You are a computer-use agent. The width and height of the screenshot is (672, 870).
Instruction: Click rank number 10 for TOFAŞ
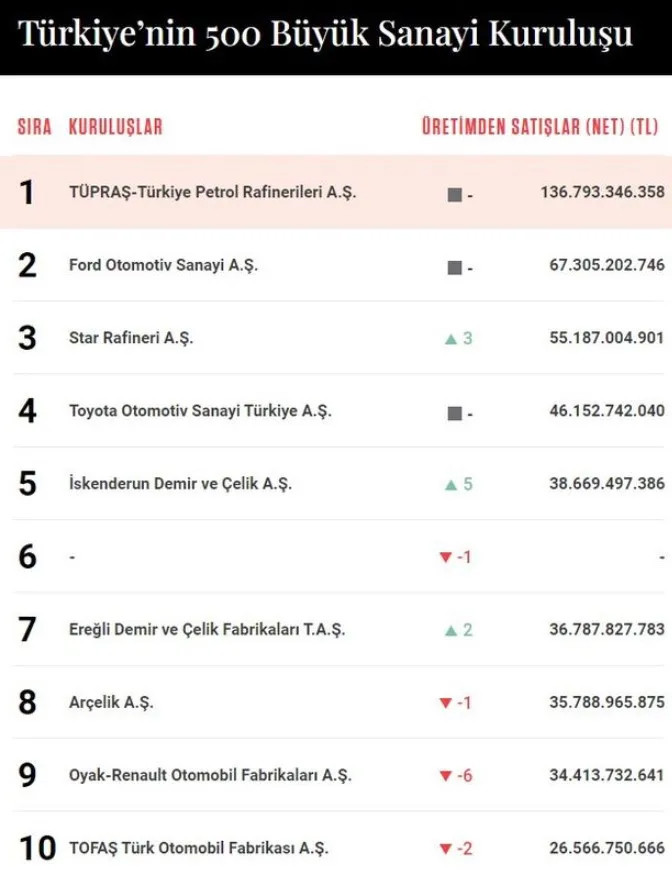pos(37,849)
